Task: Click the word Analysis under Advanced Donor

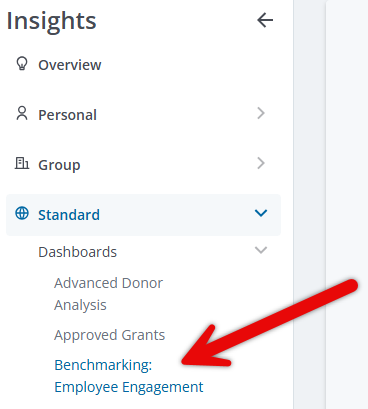Action: pyautogui.click(x=80, y=305)
